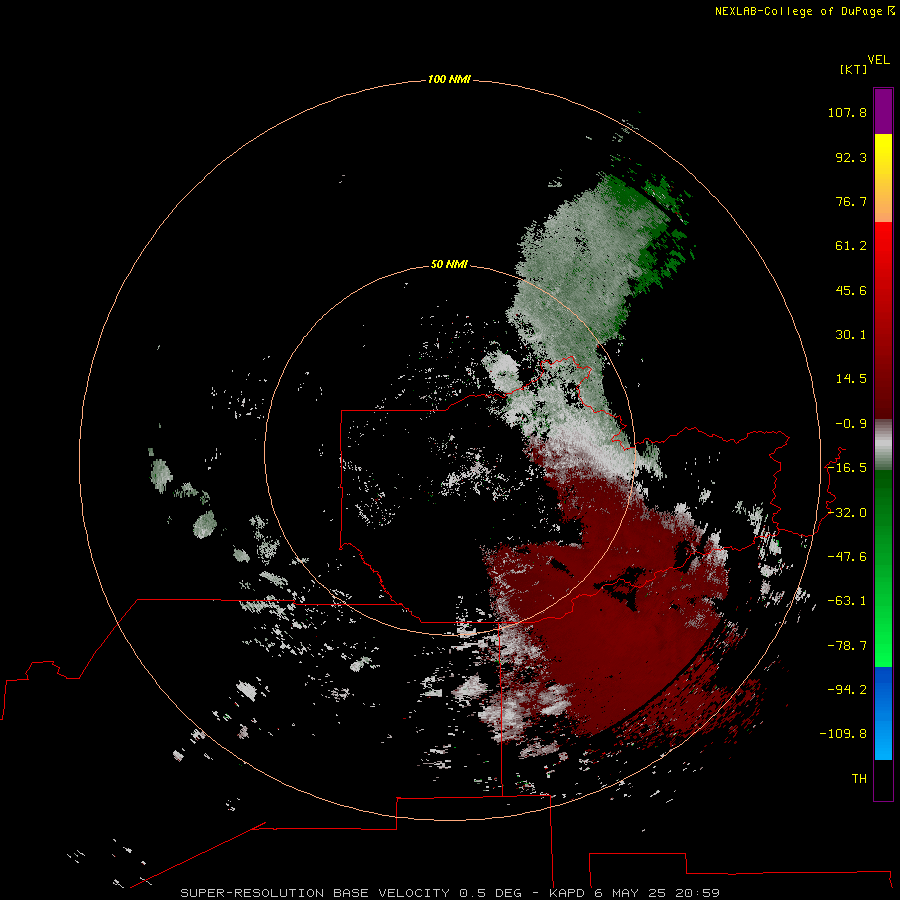900x900 pixels.
Task: Click the 92.3 scale value
Action: pos(851,157)
